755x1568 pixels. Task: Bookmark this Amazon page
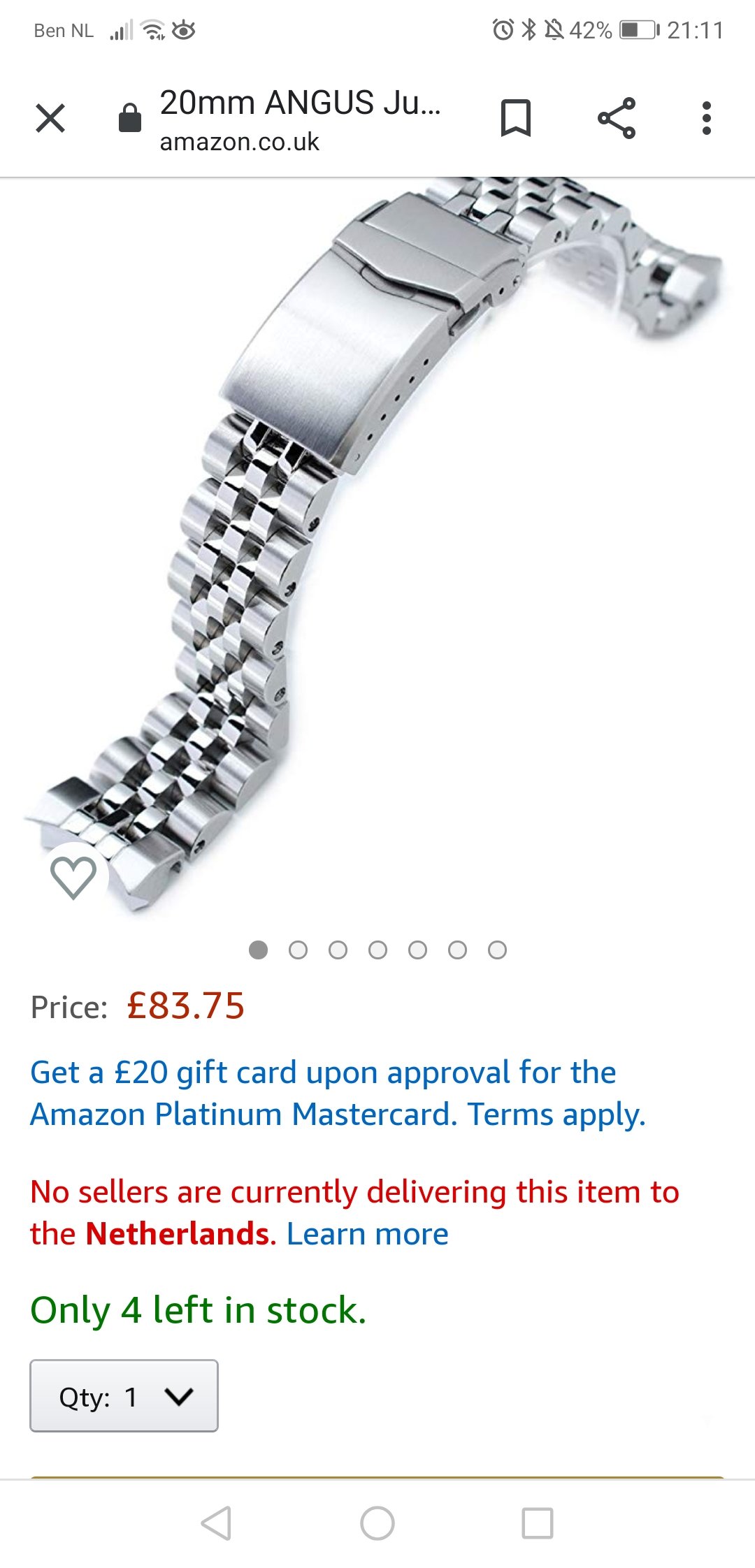[x=516, y=118]
